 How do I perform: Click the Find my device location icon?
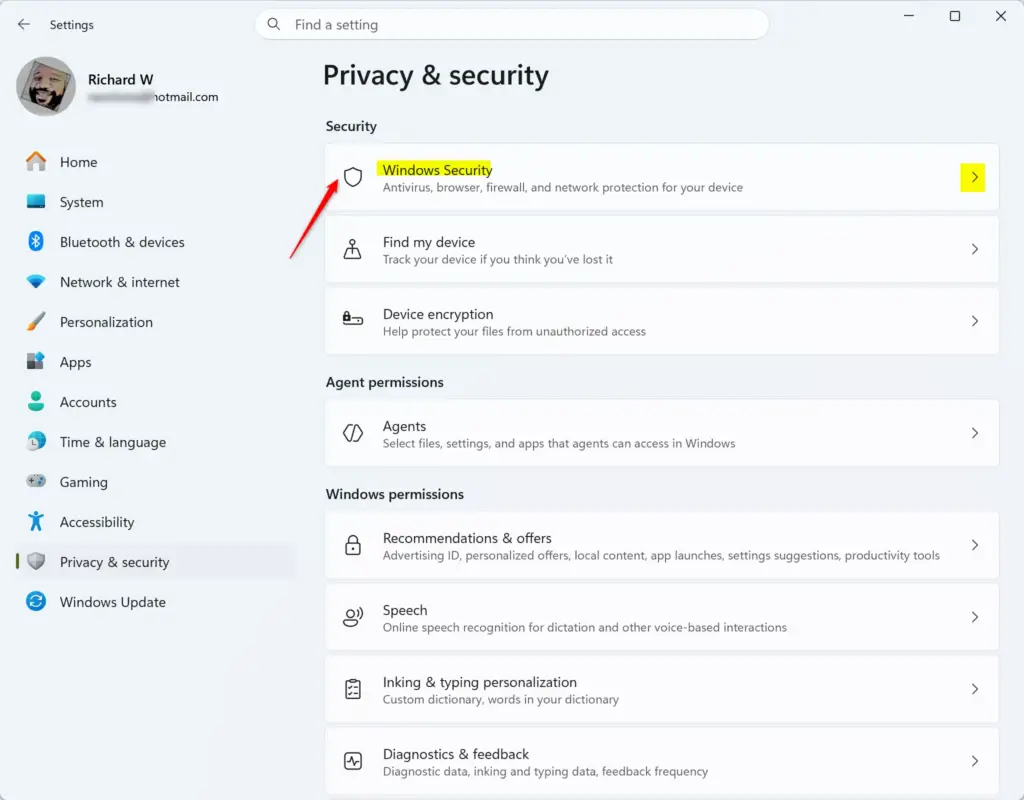tap(353, 249)
